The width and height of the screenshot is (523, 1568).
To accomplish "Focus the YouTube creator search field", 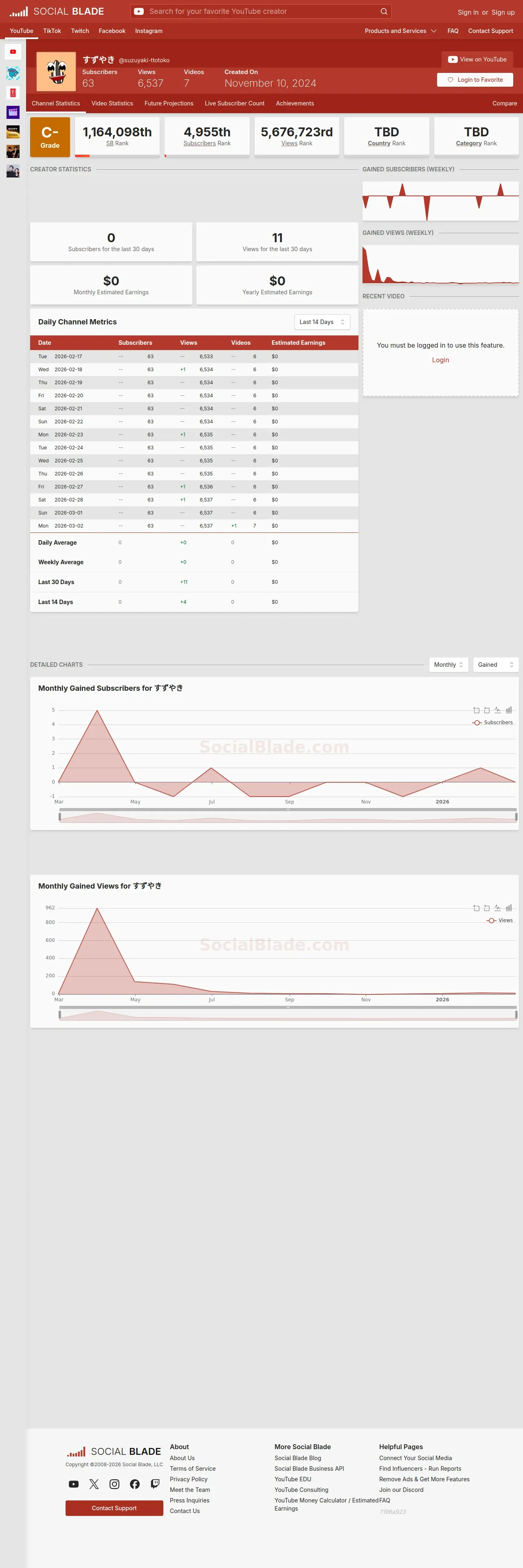I will click(x=262, y=11).
